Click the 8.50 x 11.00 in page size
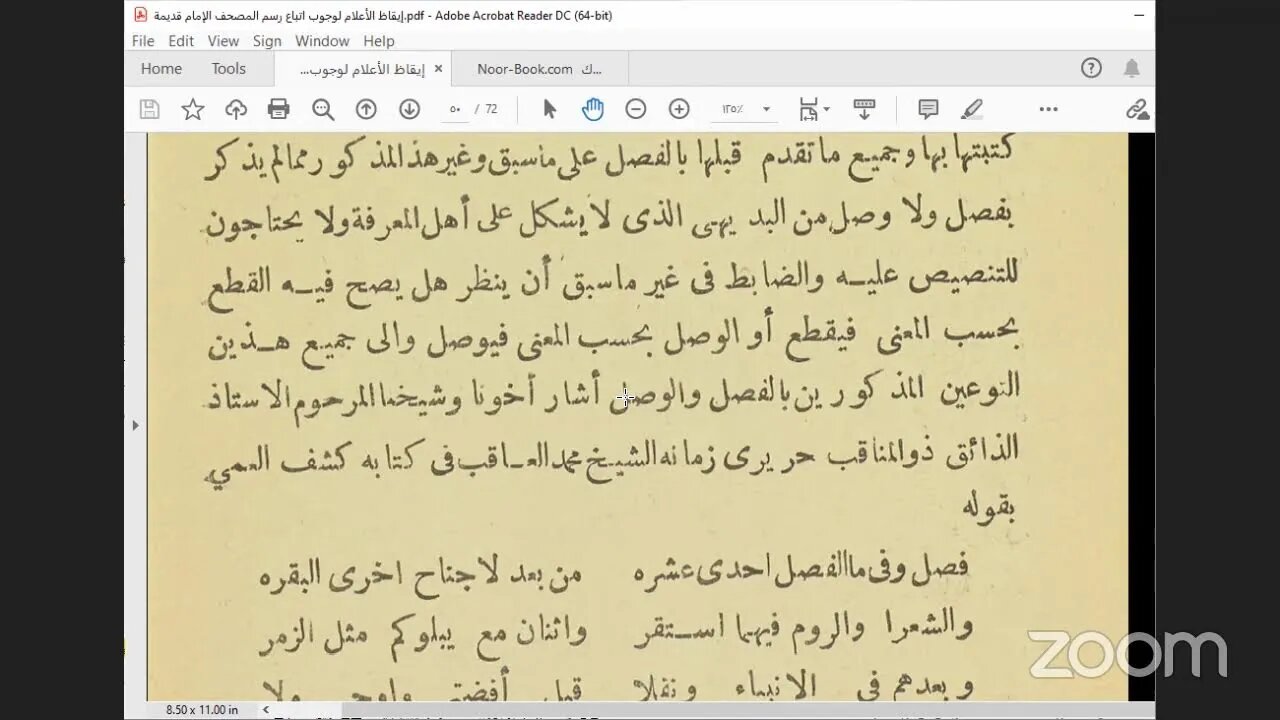This screenshot has width=1280, height=720. pos(203,710)
